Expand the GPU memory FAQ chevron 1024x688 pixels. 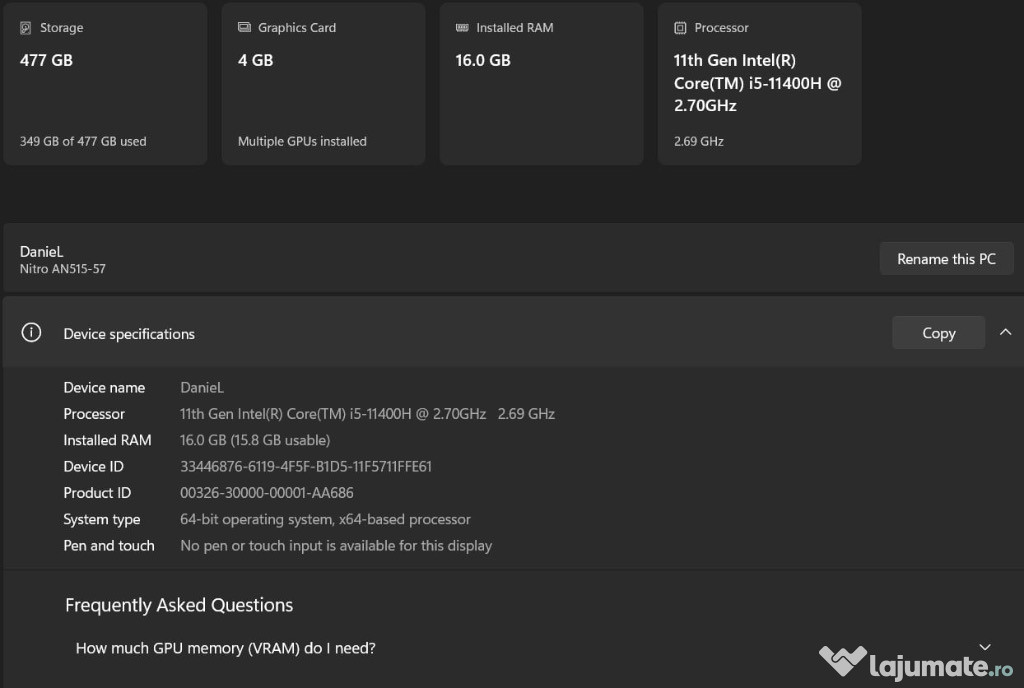coord(985,647)
